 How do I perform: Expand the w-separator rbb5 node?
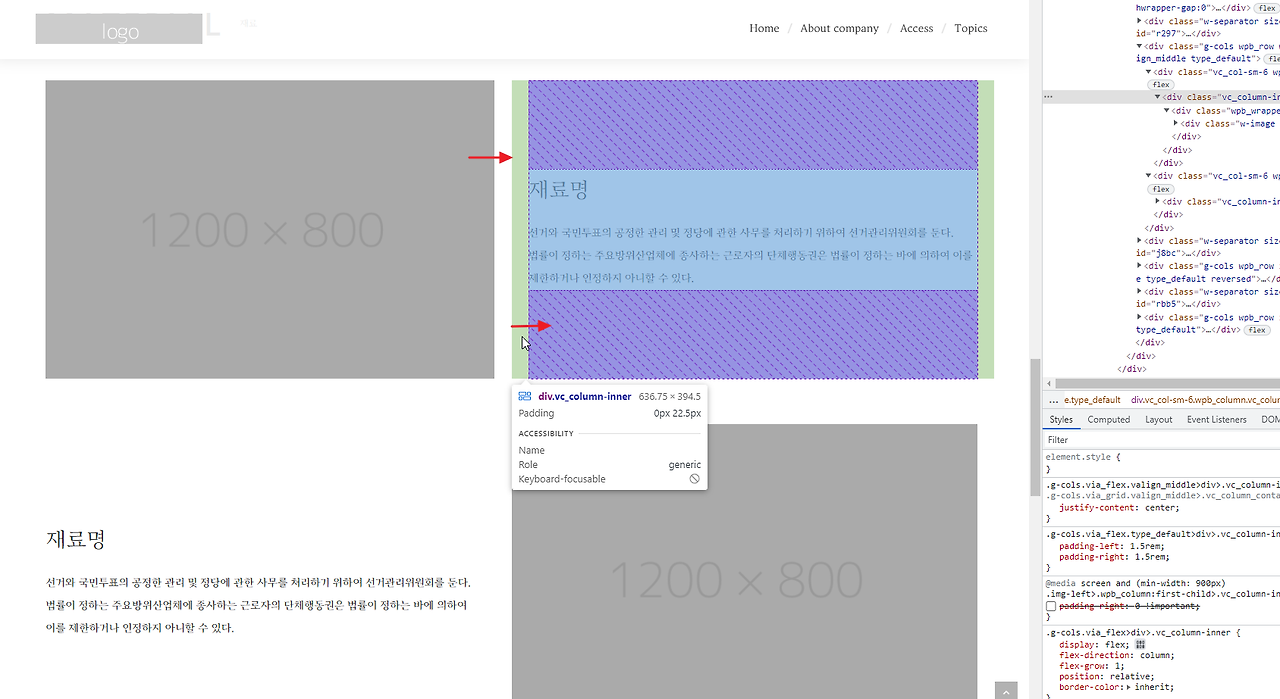point(1140,293)
